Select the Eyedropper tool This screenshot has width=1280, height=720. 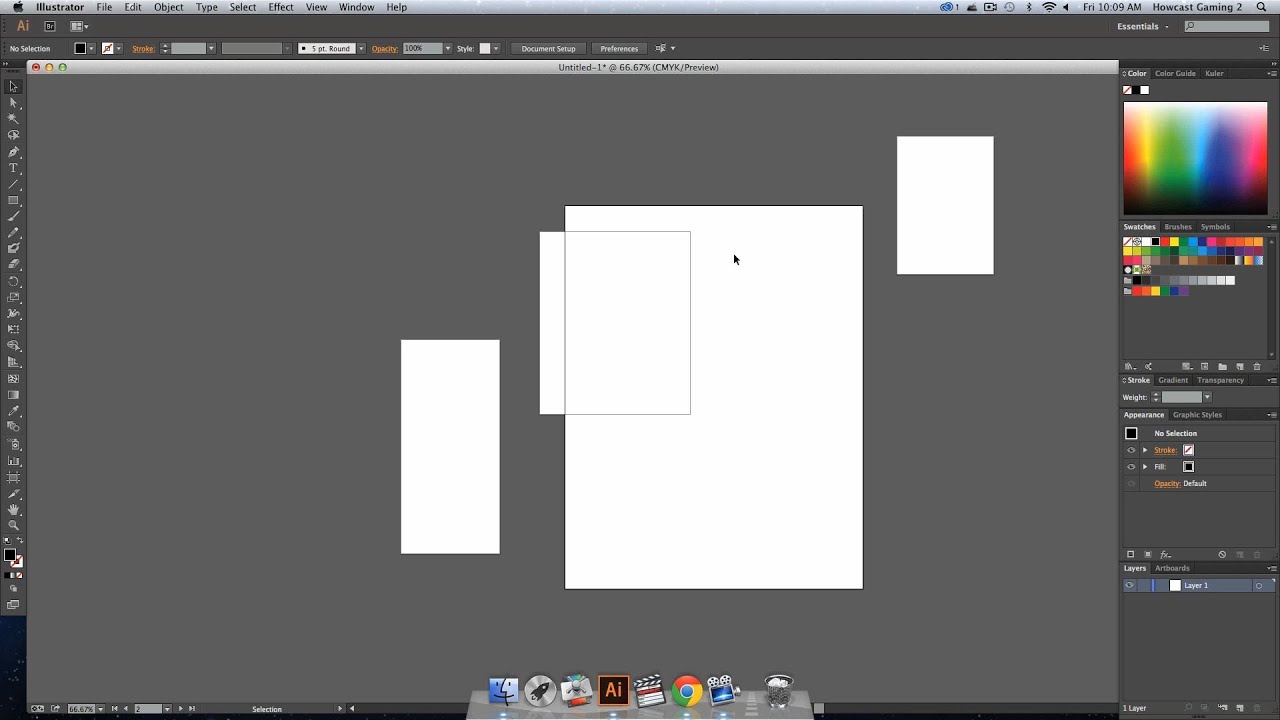[14, 411]
